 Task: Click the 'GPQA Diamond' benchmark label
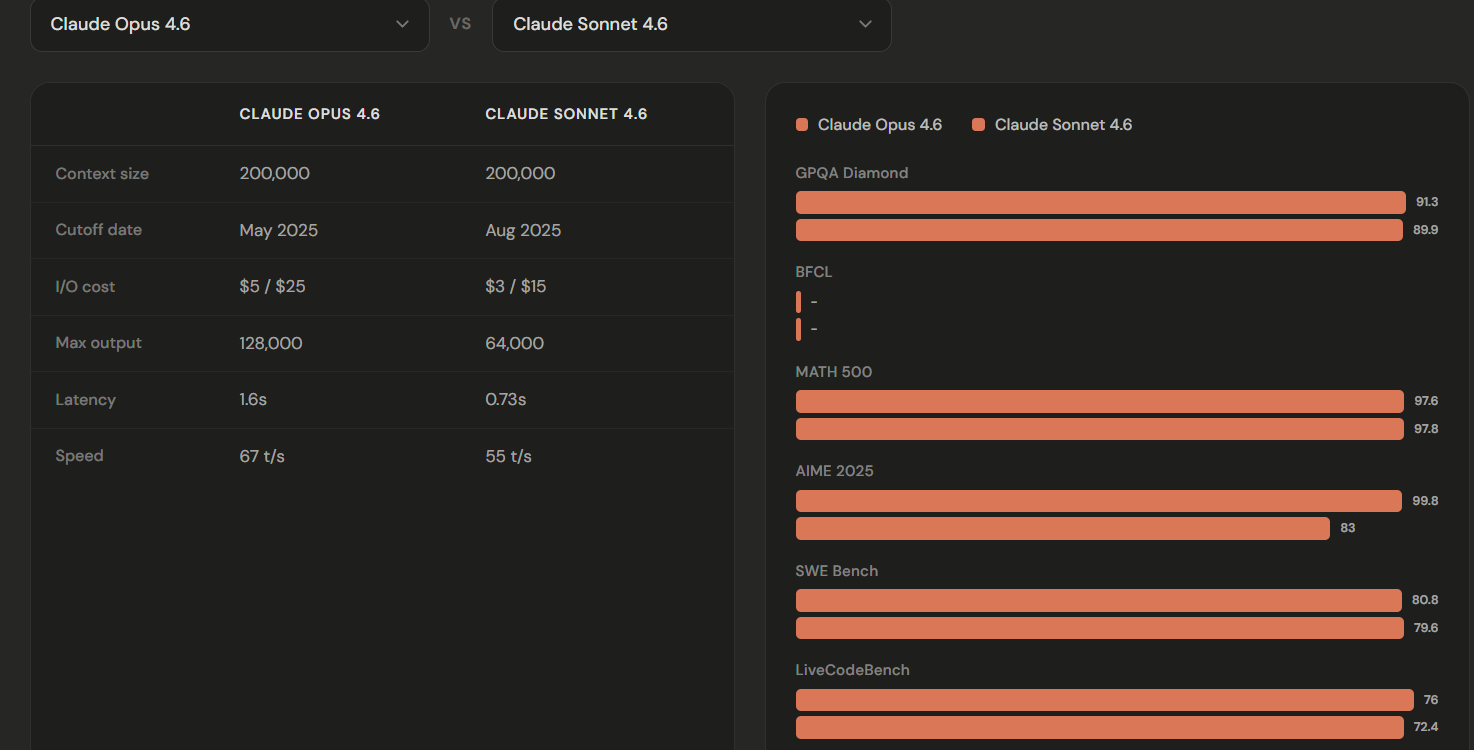pyautogui.click(x=852, y=173)
